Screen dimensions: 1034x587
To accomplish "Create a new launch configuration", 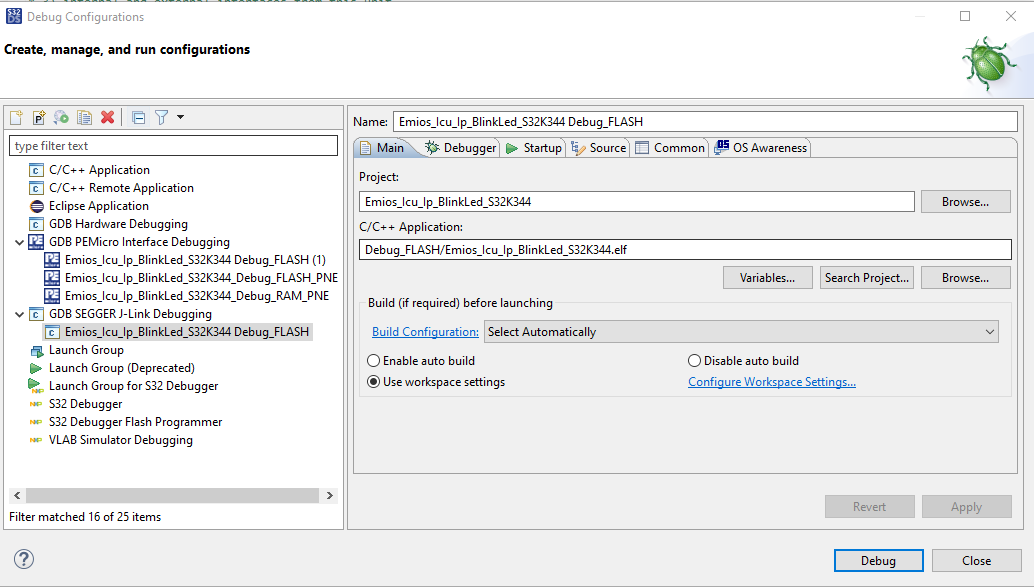I will click(16, 117).
